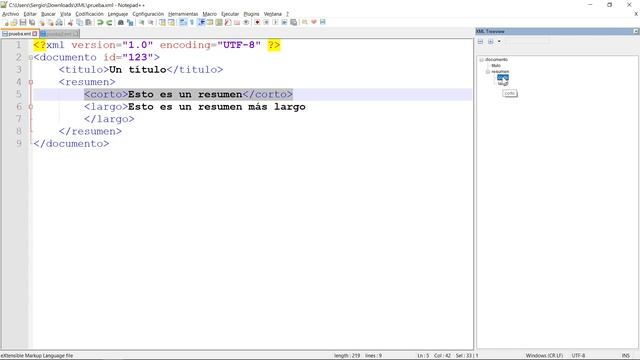The image size is (640, 360).
Task: Save the file using the Save icon
Action: [23, 22]
